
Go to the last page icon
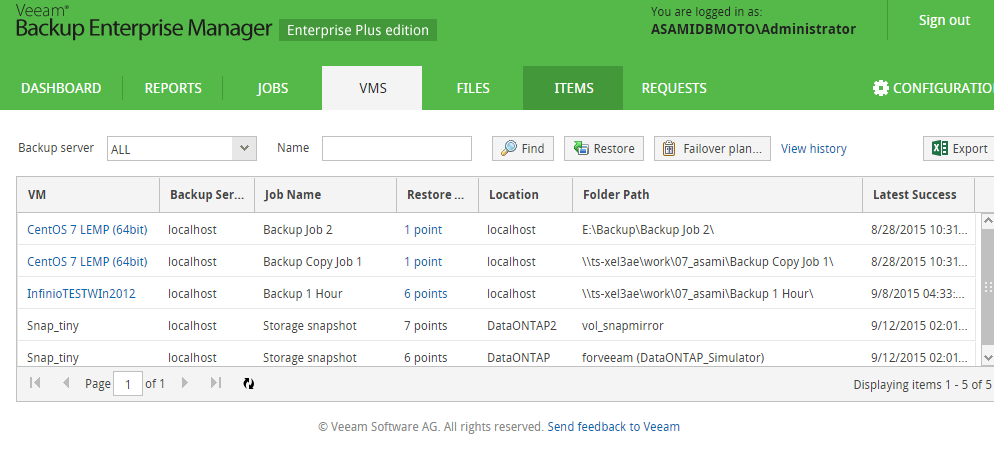pos(216,383)
